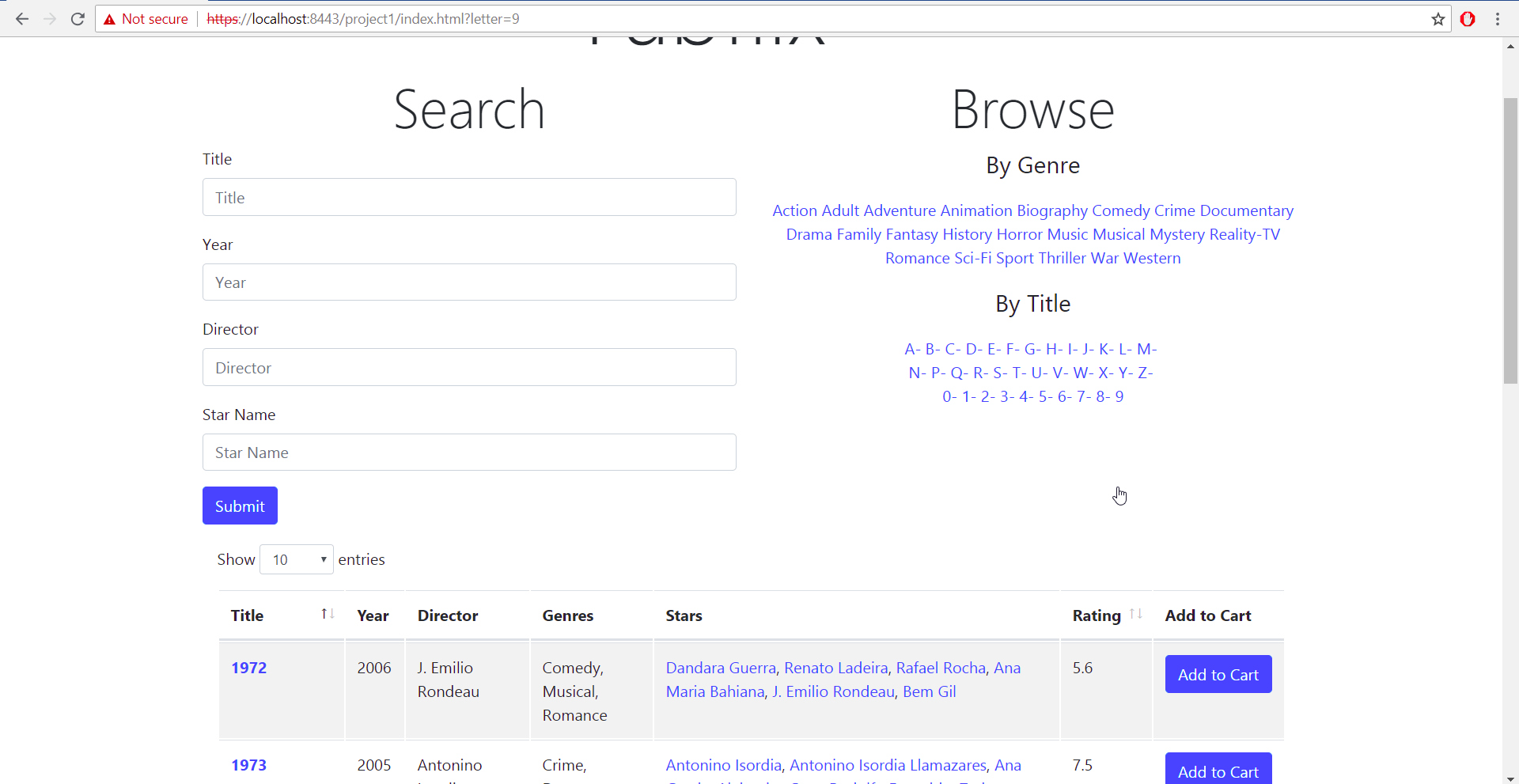1519x784 pixels.
Task: Open the movie titled 1973
Action: click(248, 765)
